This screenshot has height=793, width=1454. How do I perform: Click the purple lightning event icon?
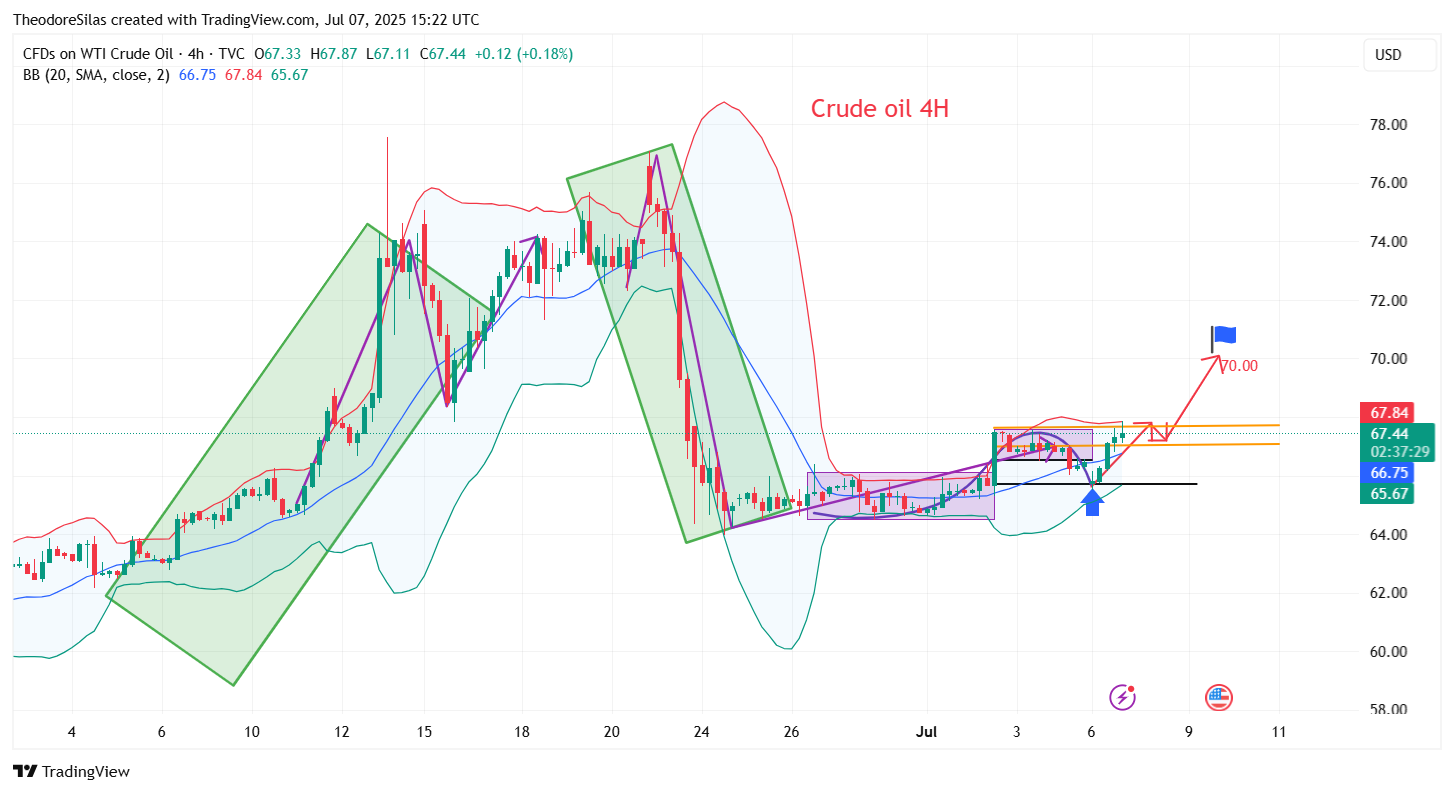point(1123,697)
